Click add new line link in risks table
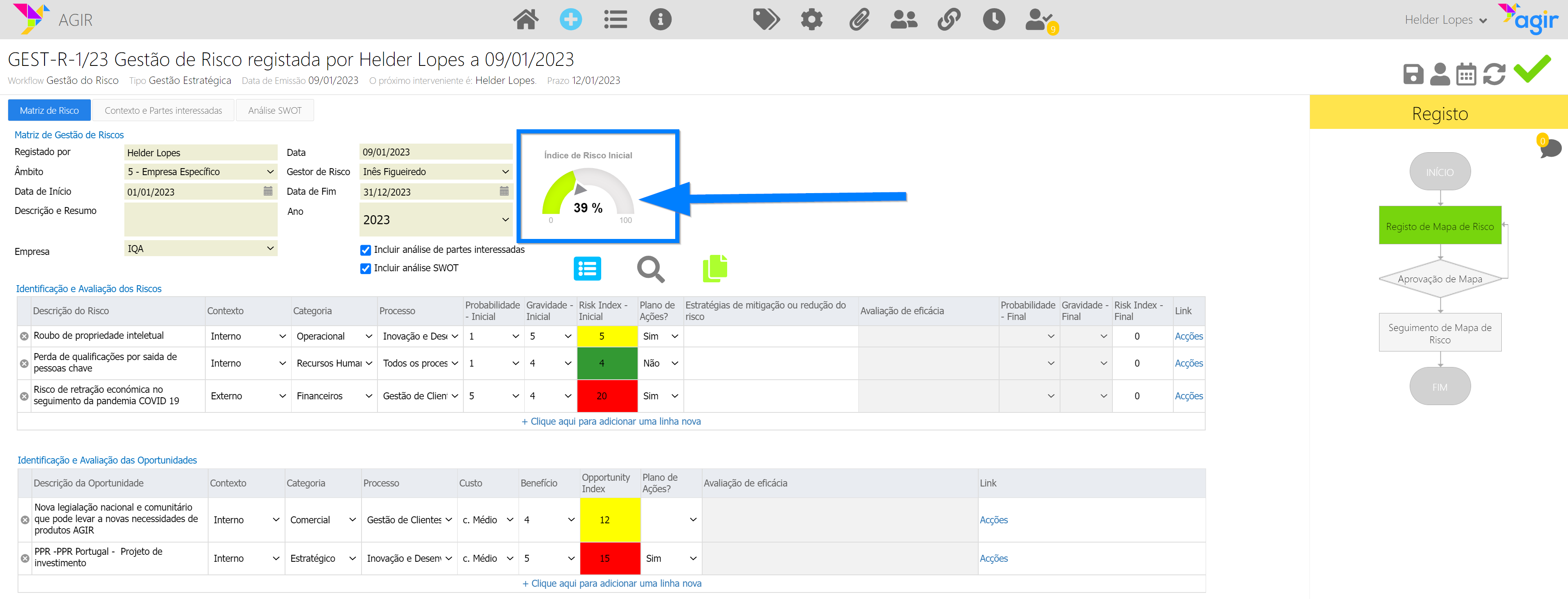The height and width of the screenshot is (599, 1568). (611, 421)
